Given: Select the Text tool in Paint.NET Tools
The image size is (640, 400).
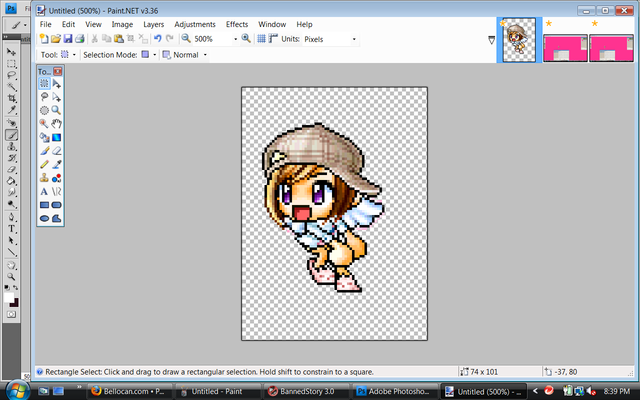Looking at the screenshot, I should [44, 191].
